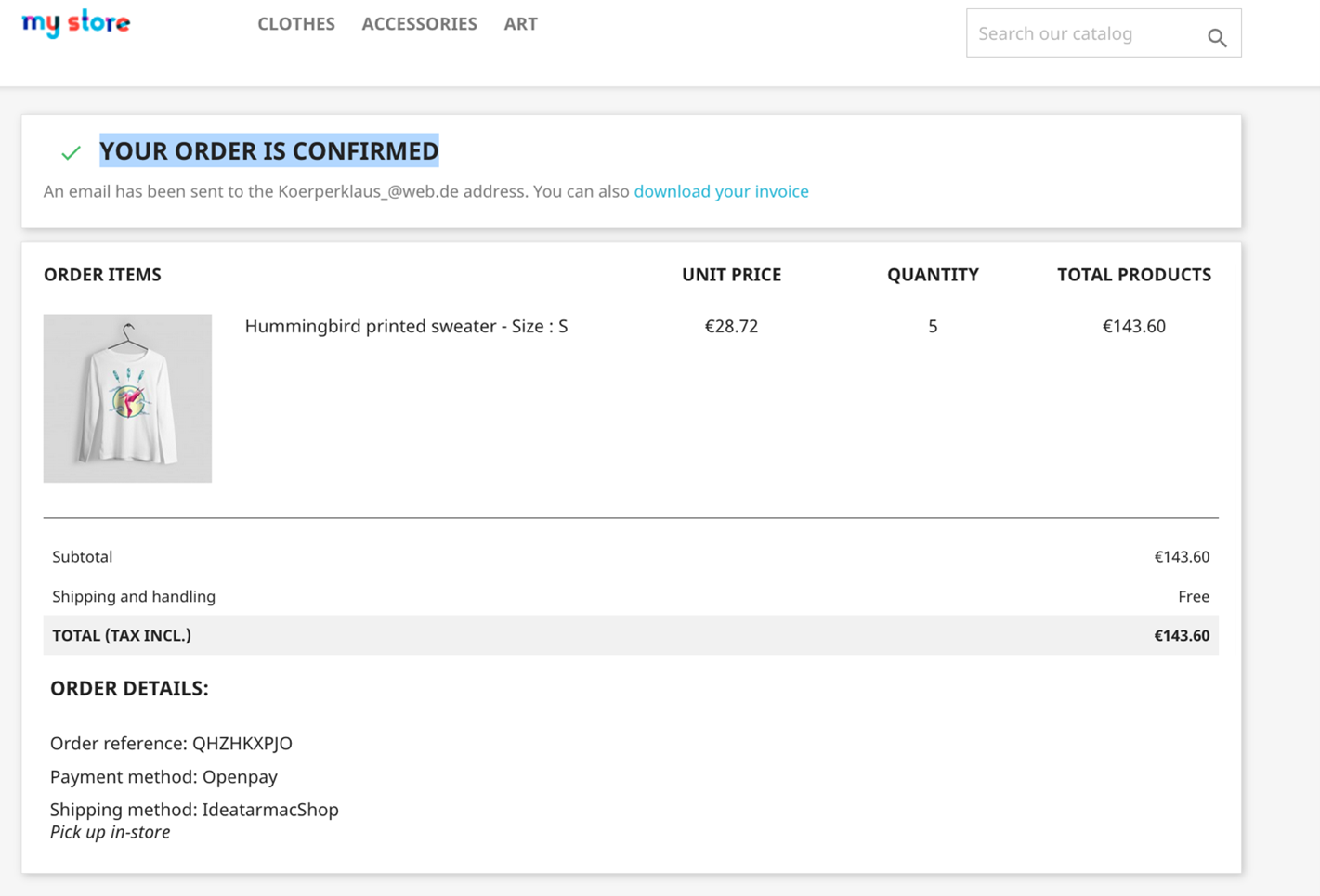Click the Hummingbird sweater product thumbnail

click(127, 398)
